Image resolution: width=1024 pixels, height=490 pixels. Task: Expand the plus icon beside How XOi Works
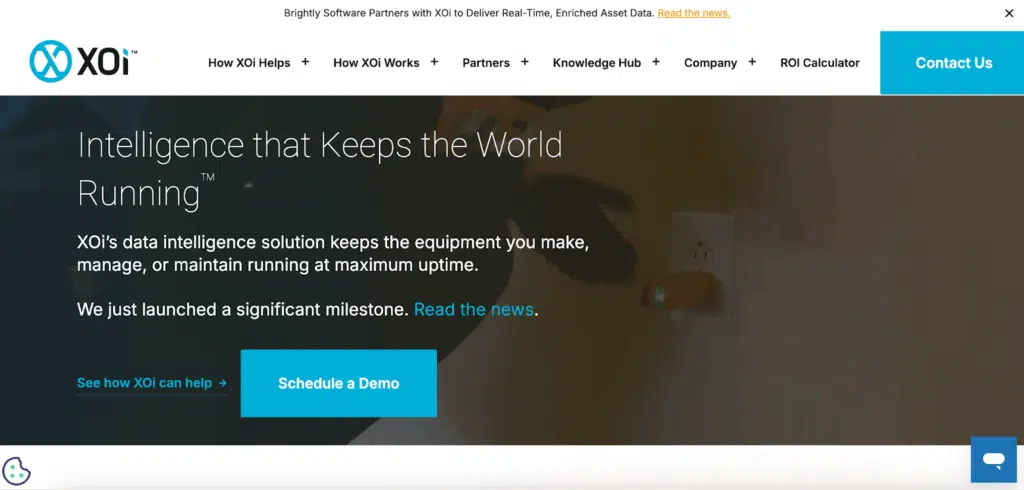434,62
